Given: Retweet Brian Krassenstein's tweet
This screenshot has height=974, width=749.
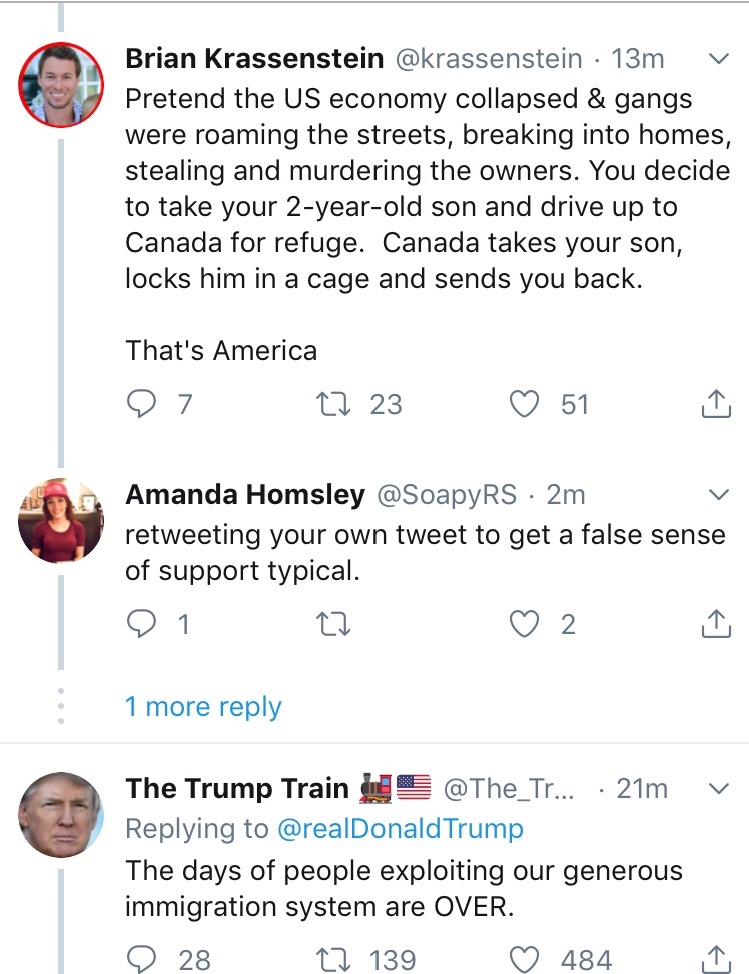Looking at the screenshot, I should [x=327, y=404].
